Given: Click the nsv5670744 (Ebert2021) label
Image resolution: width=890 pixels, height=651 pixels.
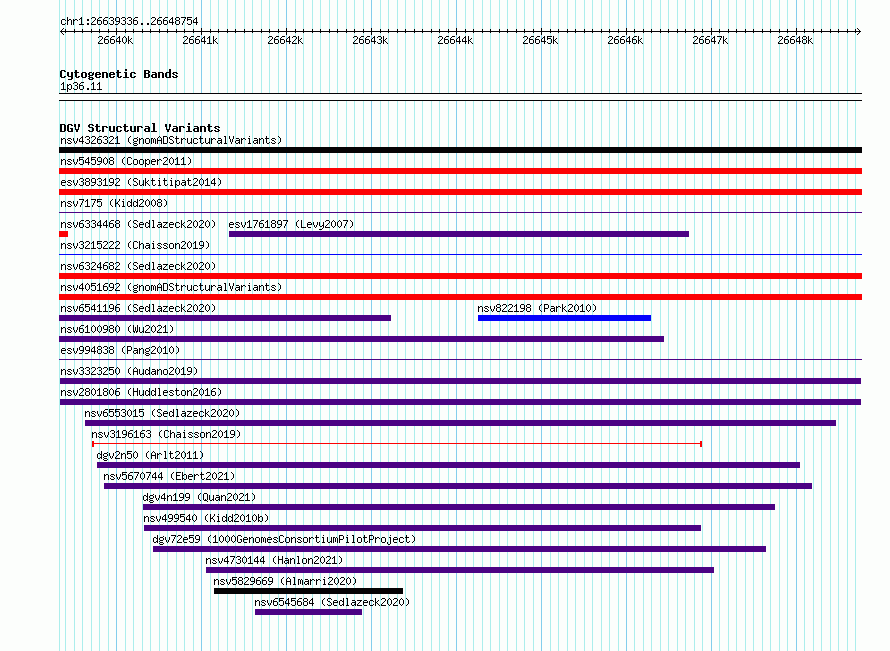Looking at the screenshot, I should coord(169,476).
